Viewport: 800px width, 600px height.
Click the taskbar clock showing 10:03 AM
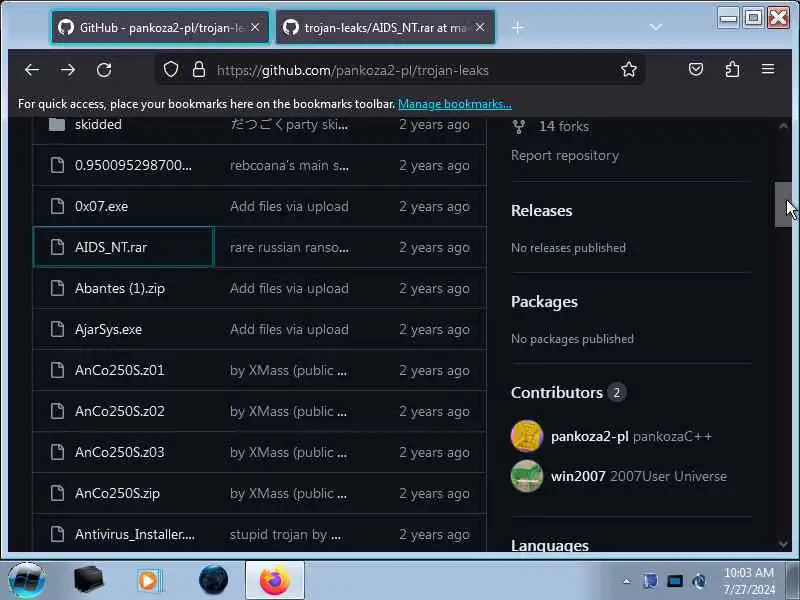[748, 581]
